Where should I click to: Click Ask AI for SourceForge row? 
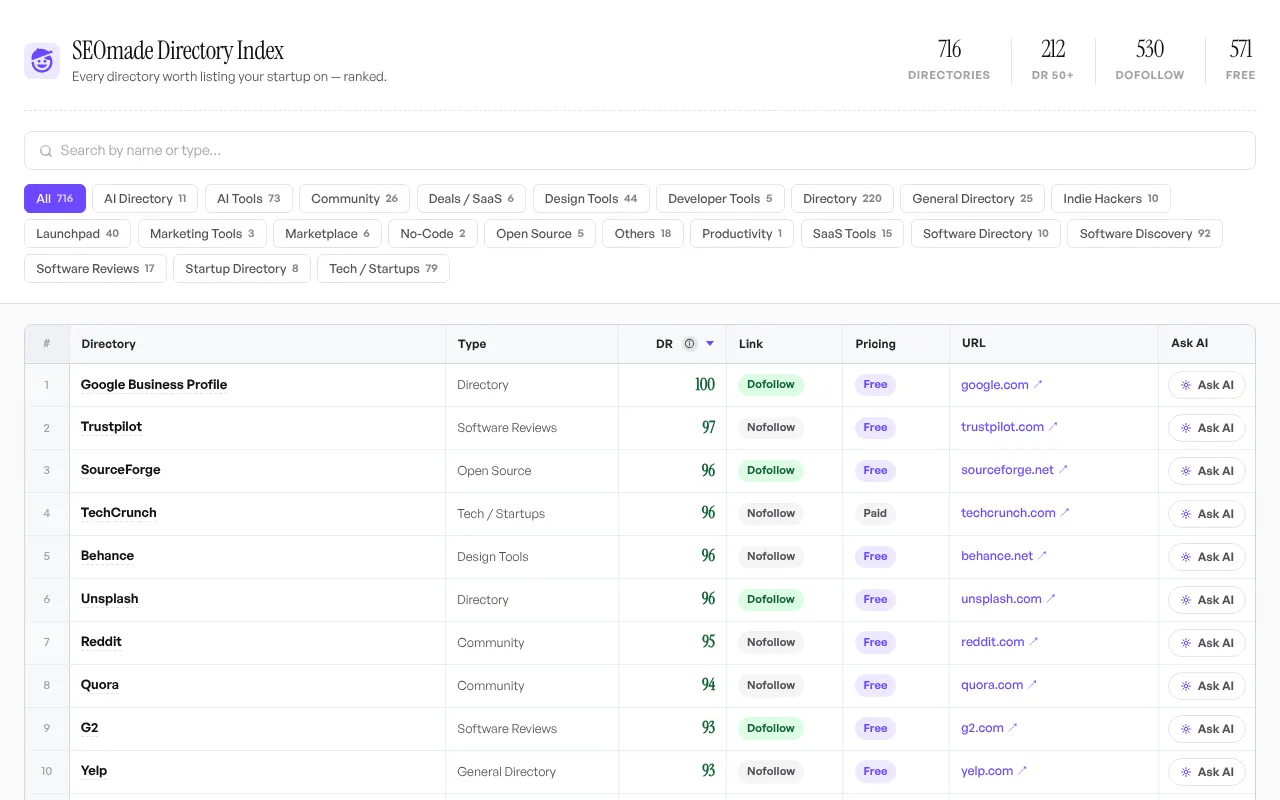click(x=1206, y=471)
